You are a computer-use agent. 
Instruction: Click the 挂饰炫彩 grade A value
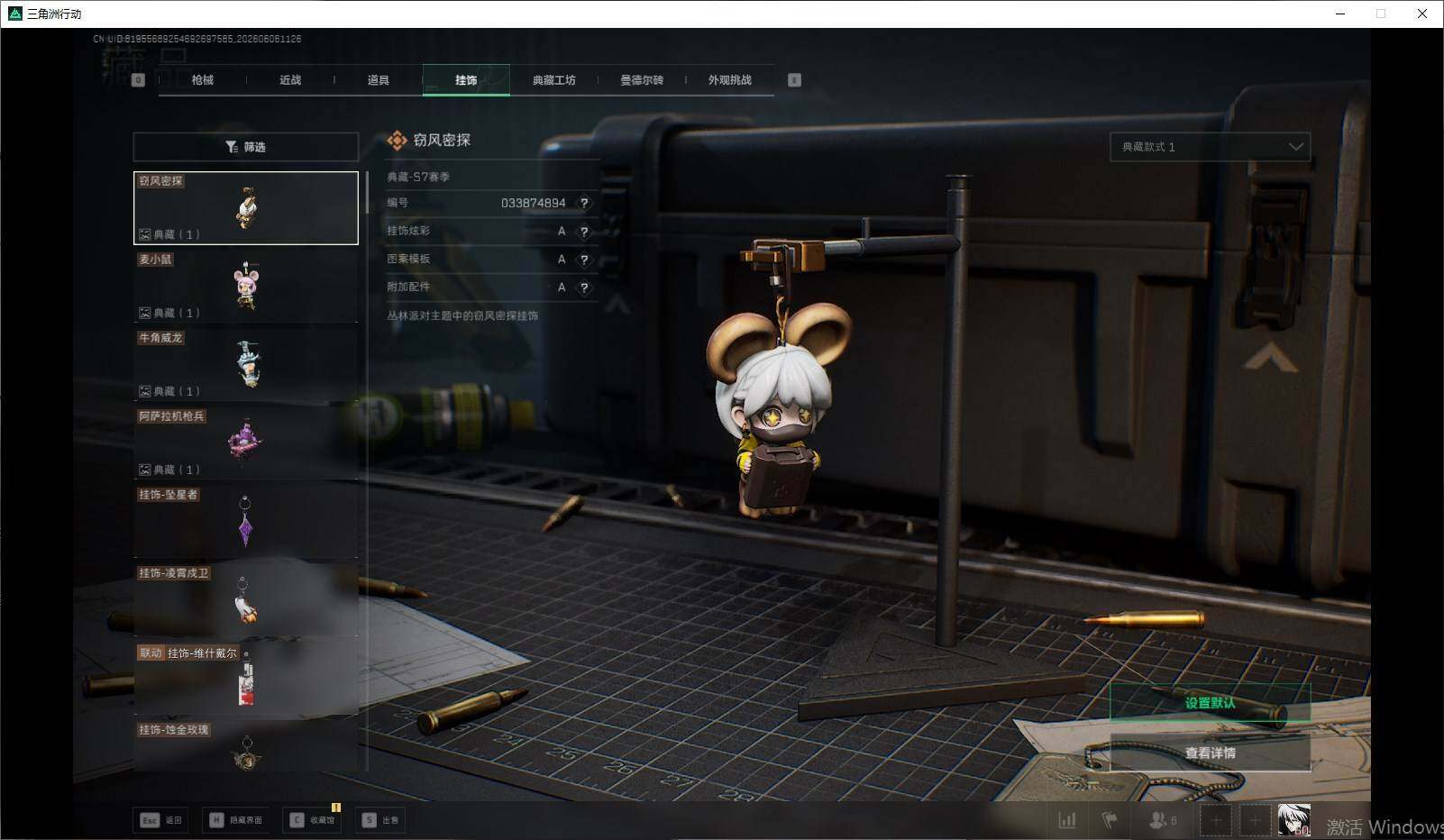[x=562, y=232]
